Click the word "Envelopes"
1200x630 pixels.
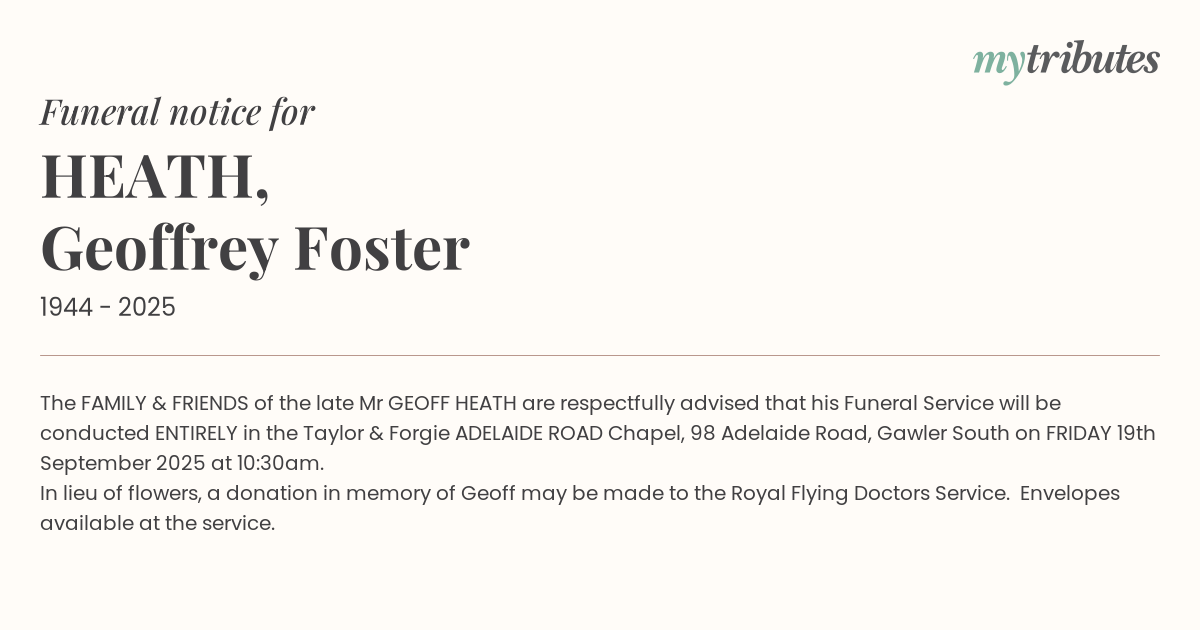(1070, 493)
